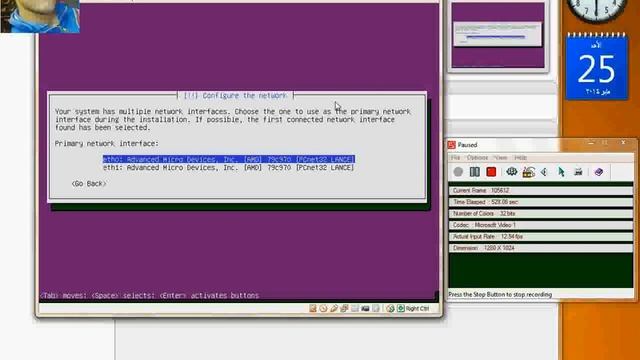This screenshot has width=640, height=360.
Task: Click VirtualBox display status icon
Action: 365,309
